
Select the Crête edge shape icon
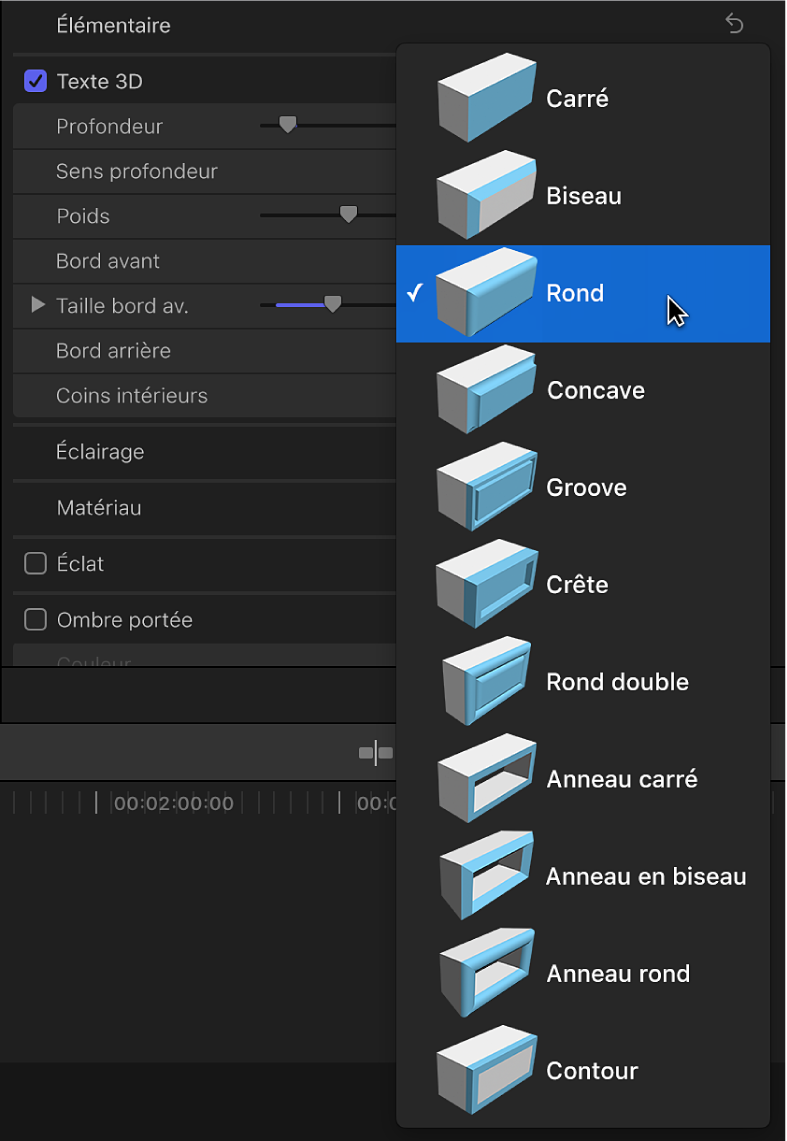tap(487, 585)
